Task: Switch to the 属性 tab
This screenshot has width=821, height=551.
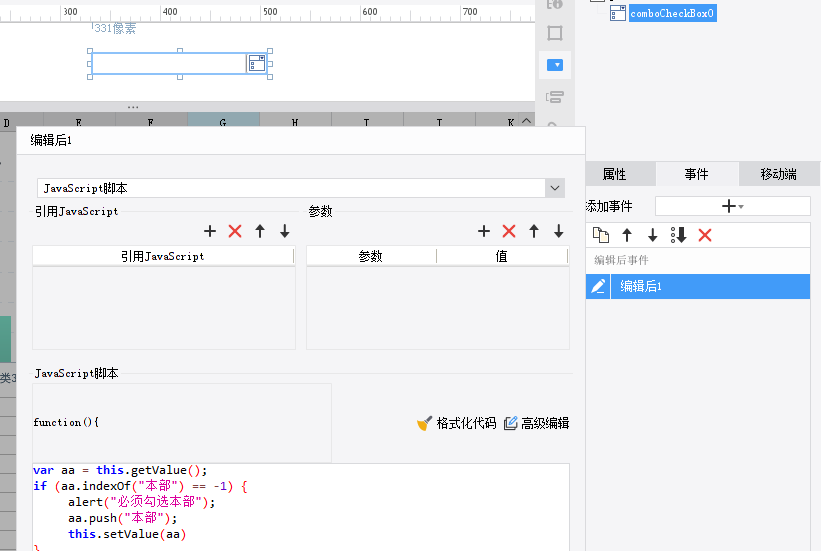Action: pos(614,174)
